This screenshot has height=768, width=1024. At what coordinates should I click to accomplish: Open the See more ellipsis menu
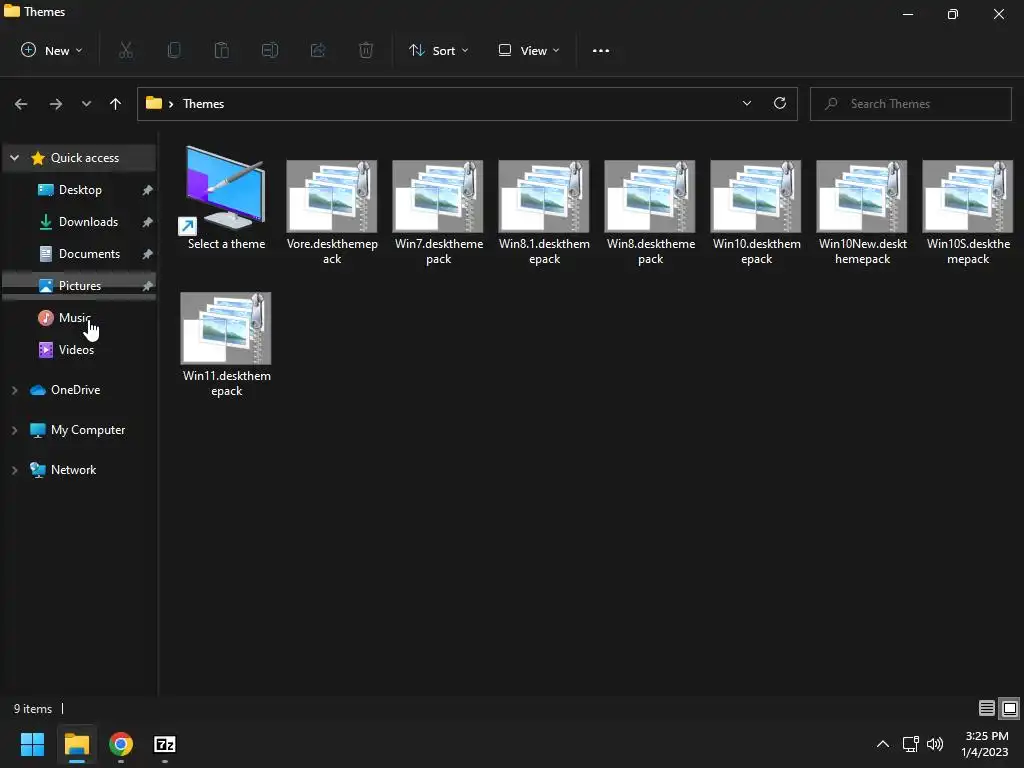click(601, 50)
